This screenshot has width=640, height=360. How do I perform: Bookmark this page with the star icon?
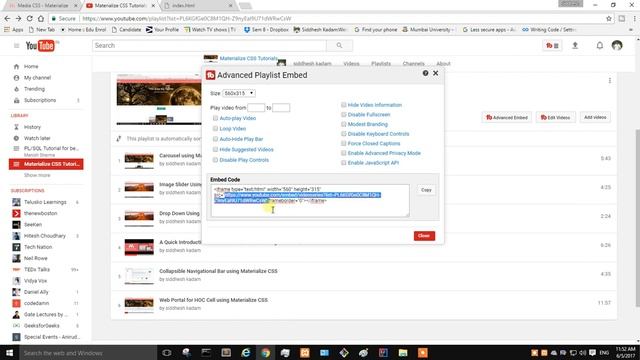tap(609, 18)
